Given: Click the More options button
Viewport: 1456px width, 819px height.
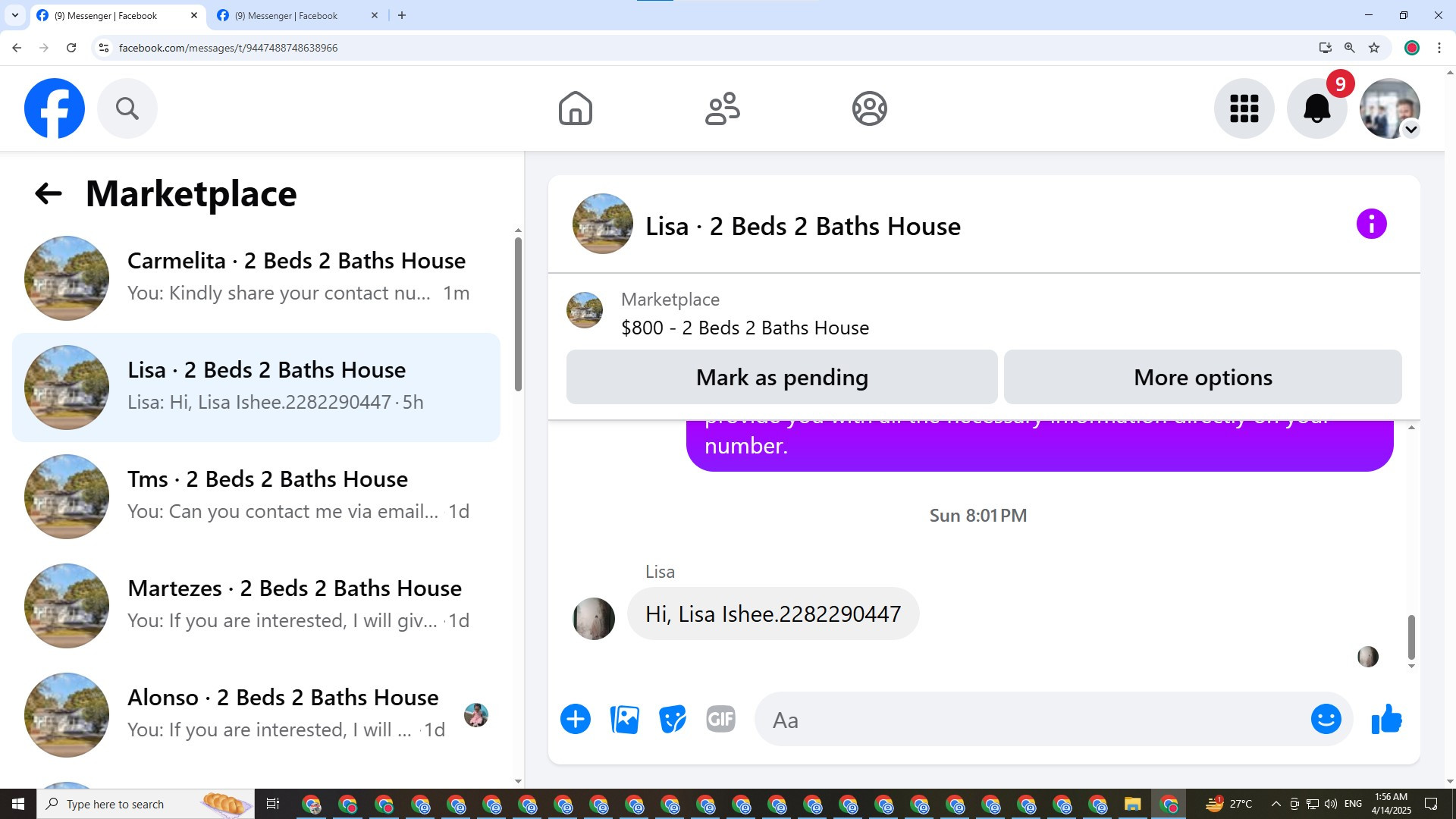Looking at the screenshot, I should click(1203, 377).
